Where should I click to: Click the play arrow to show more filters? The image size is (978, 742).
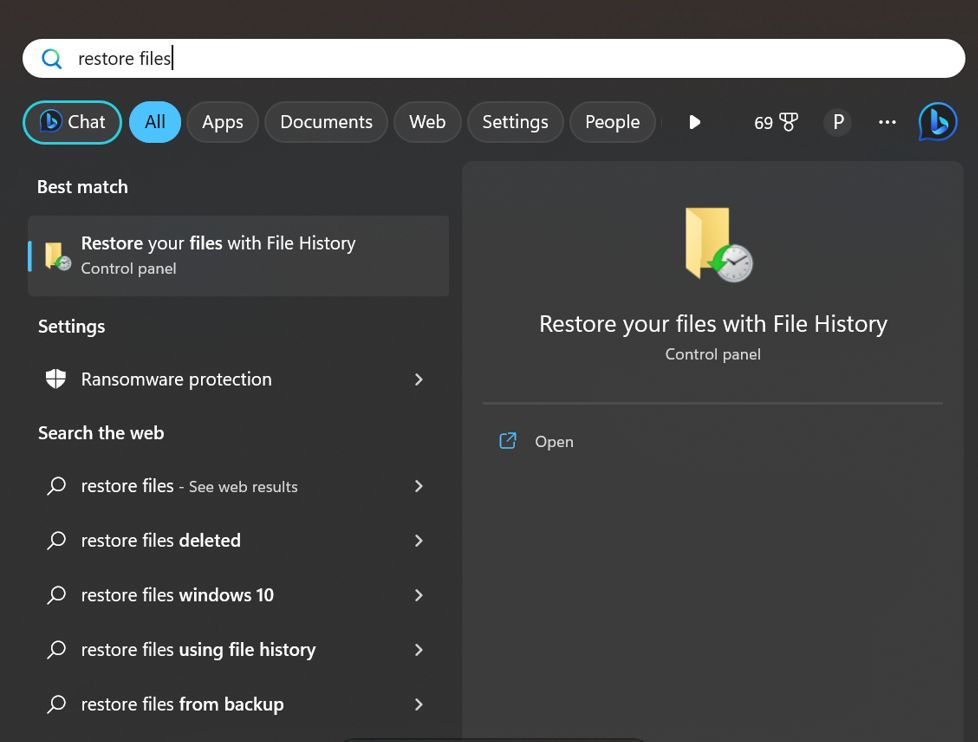(694, 122)
